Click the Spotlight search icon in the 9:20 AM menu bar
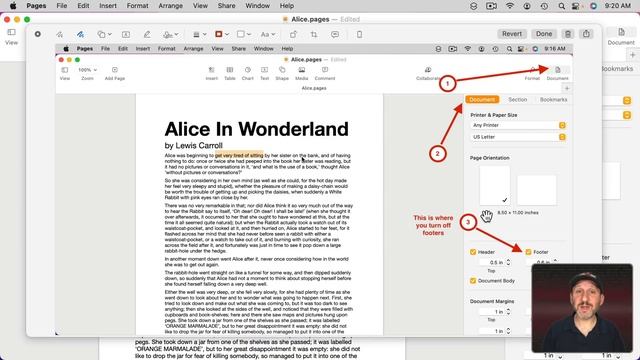Screen dimensions: 640x360 pos(562,6)
